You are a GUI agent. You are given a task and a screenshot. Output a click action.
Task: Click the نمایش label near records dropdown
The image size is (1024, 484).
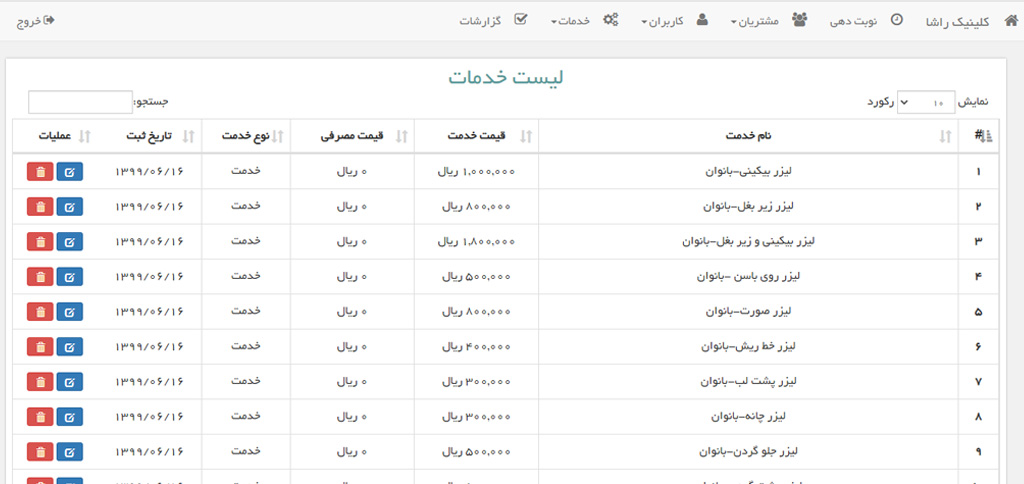point(973,102)
